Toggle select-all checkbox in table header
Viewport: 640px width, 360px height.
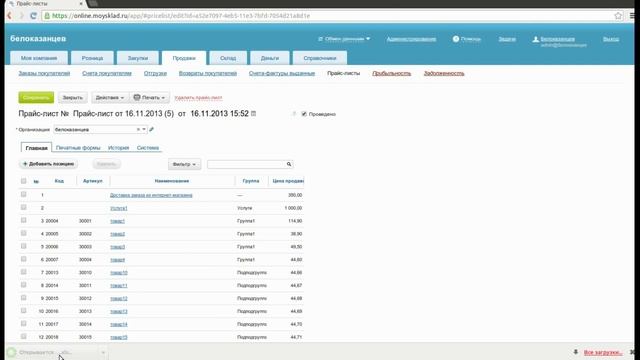(x=24, y=181)
